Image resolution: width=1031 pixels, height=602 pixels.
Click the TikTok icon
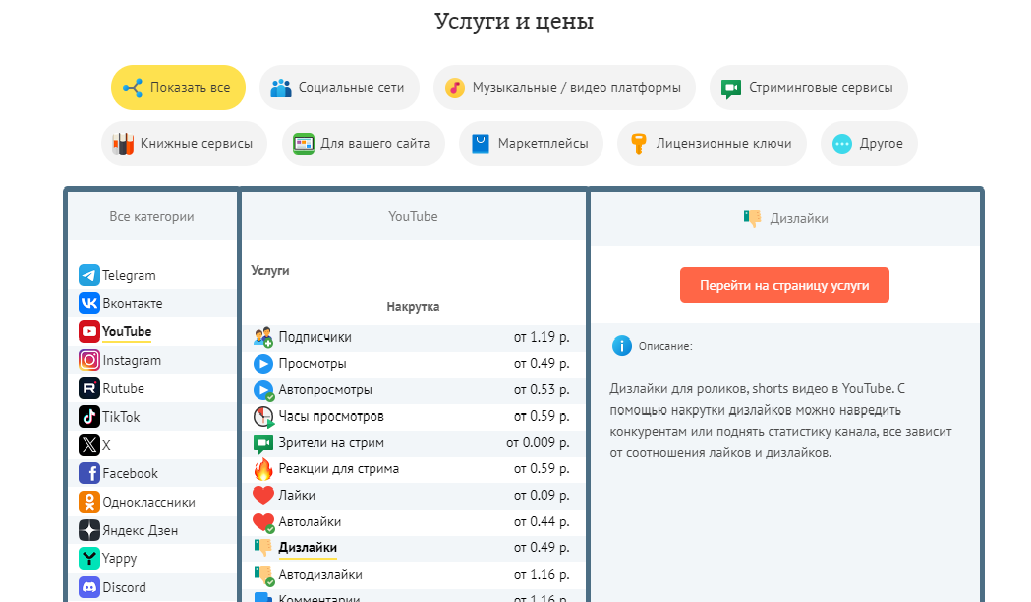(89, 416)
